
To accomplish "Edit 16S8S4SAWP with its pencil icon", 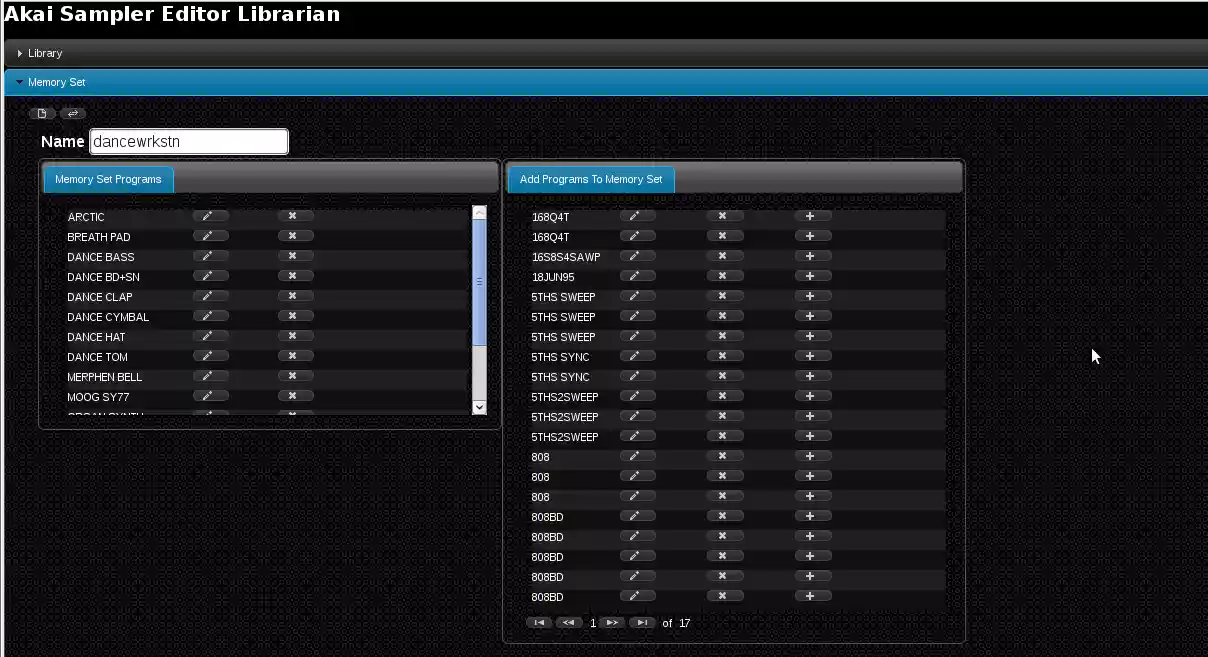I will coord(638,255).
